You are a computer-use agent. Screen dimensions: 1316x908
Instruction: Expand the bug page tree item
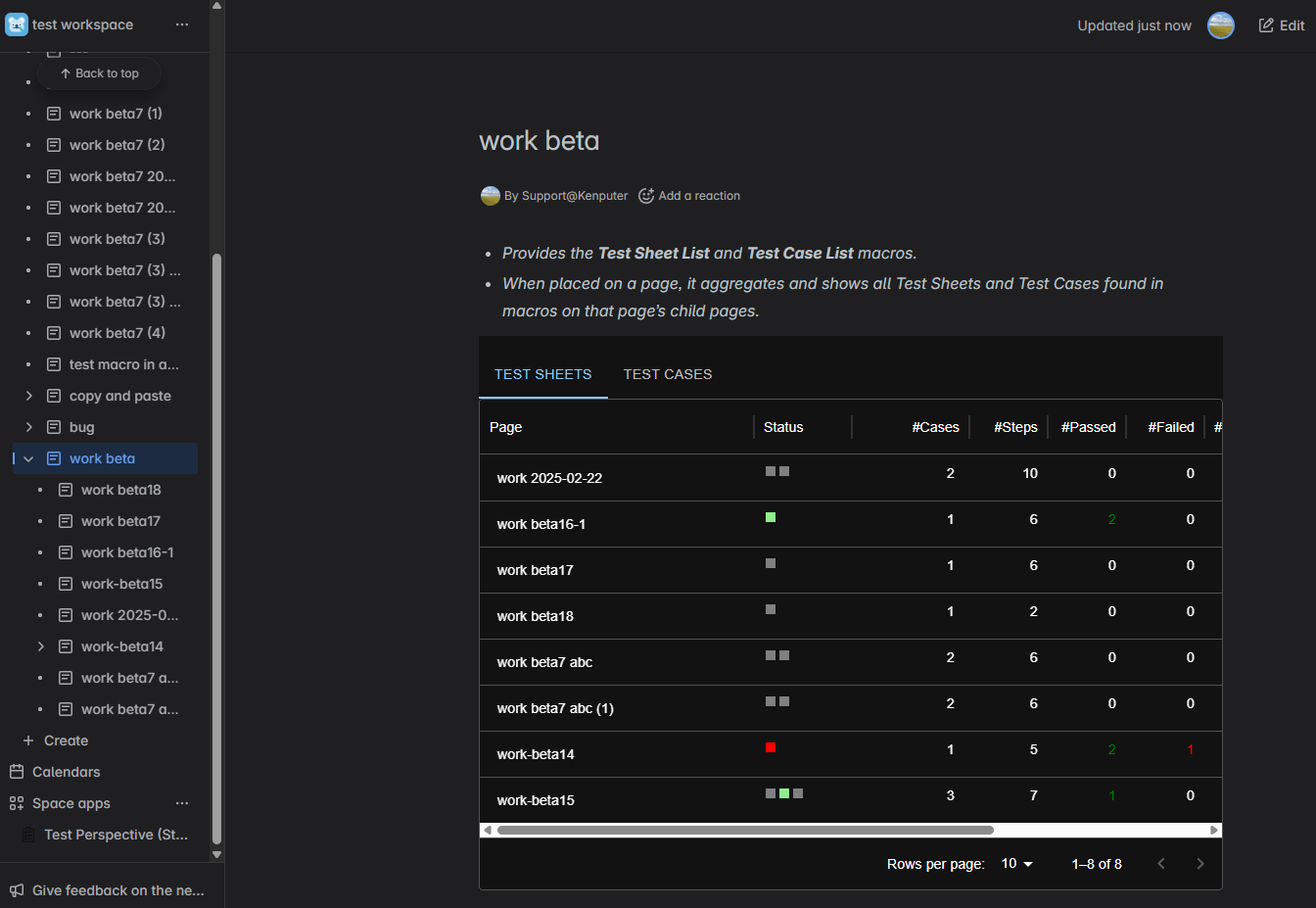click(x=29, y=427)
